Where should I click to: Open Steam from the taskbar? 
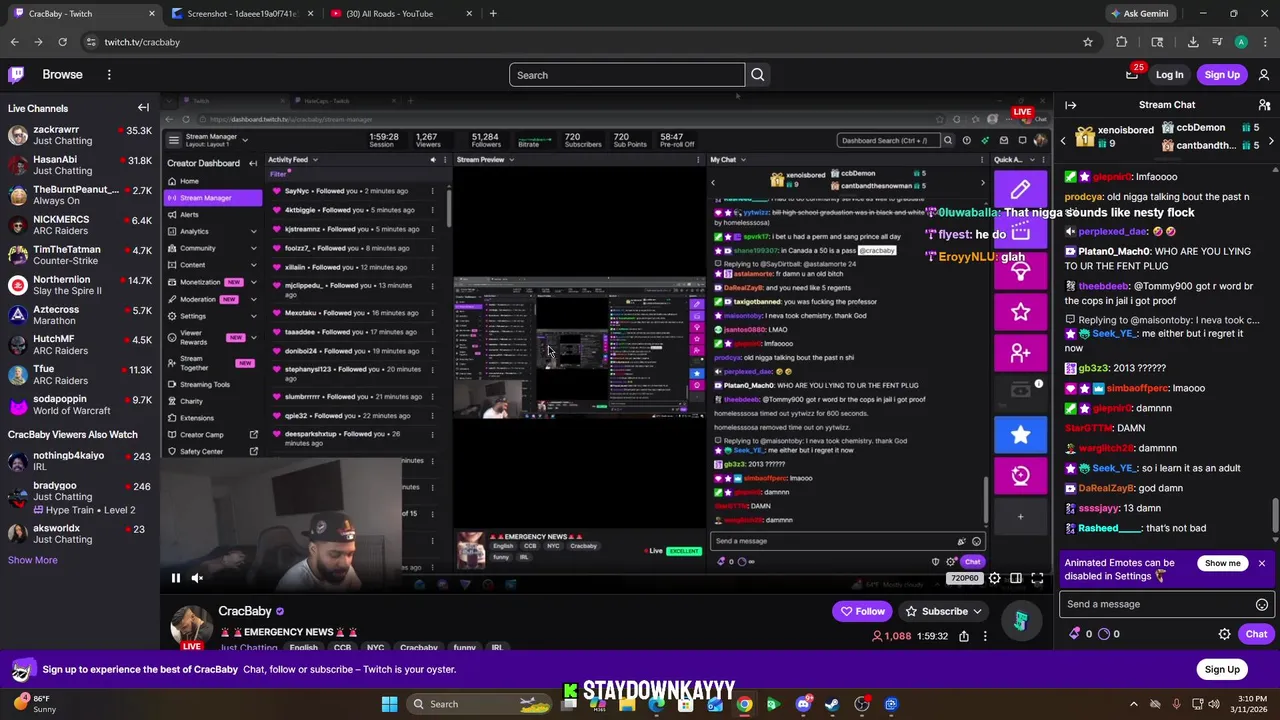(x=832, y=704)
